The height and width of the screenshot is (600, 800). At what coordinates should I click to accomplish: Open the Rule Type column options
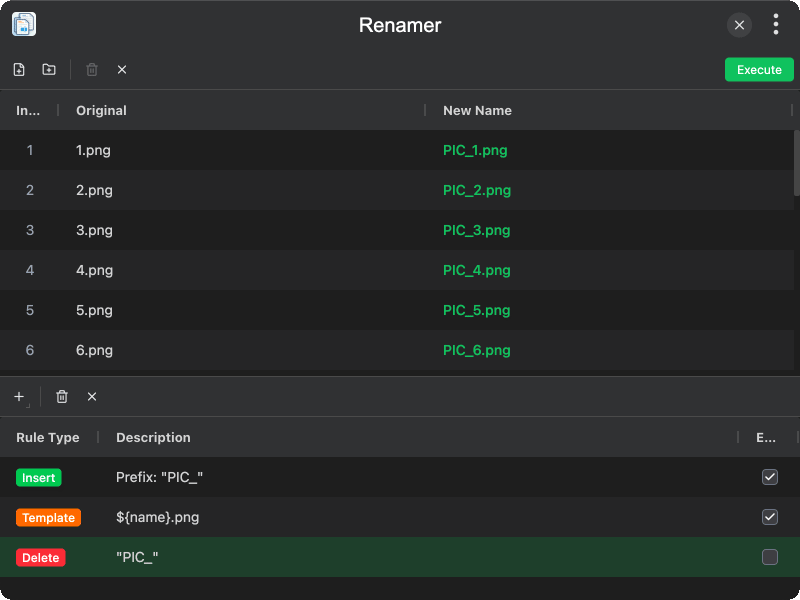[x=47, y=437]
